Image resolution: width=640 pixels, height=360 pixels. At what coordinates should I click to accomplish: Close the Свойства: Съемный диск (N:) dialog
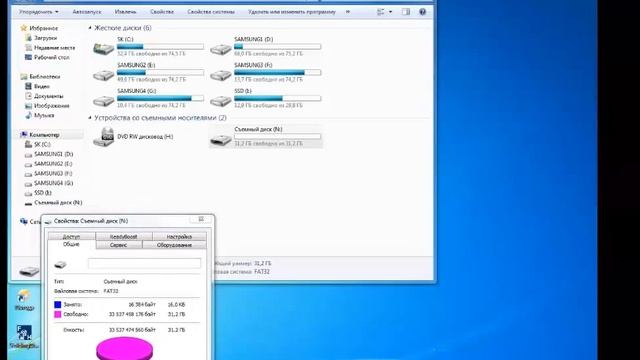(201, 220)
